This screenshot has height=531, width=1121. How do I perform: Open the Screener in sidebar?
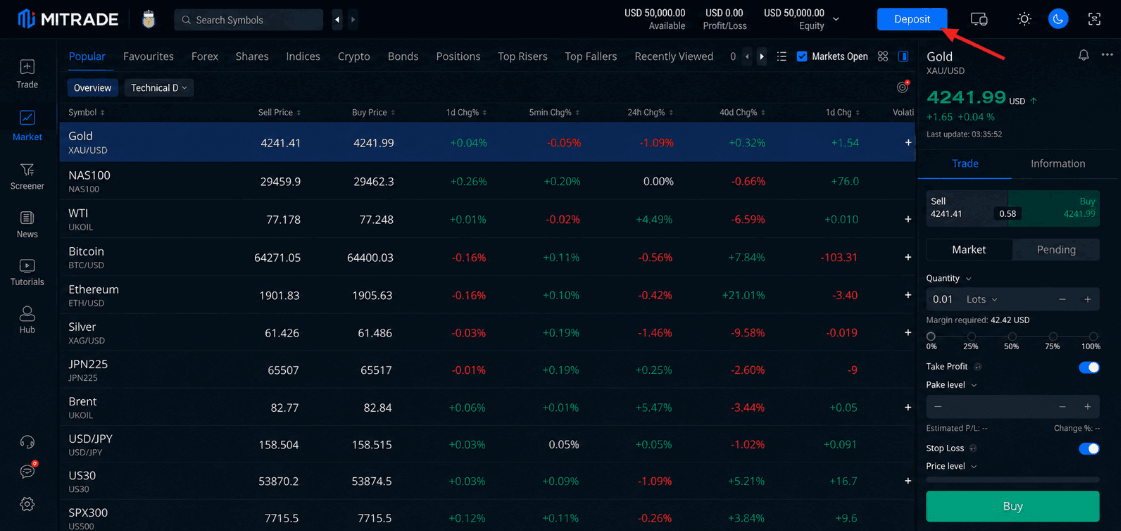click(27, 177)
